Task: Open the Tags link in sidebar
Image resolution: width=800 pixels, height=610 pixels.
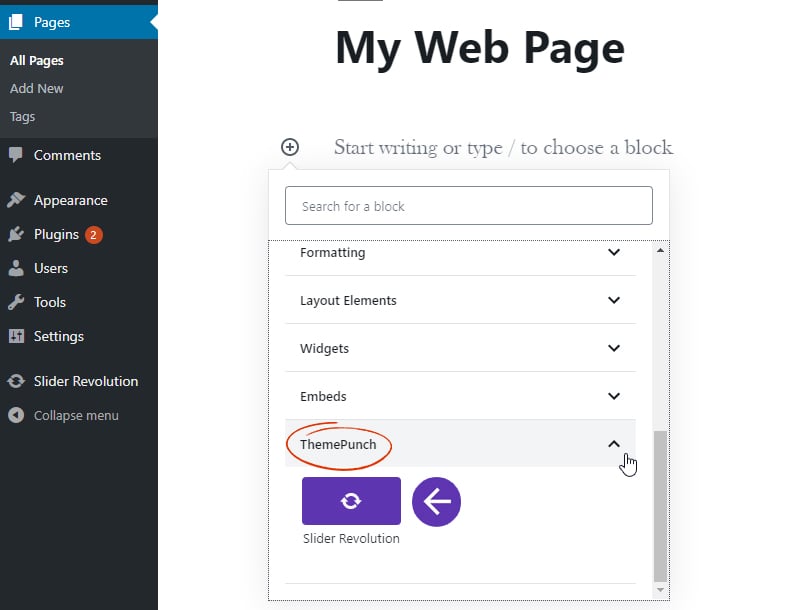Action: pos(22,116)
